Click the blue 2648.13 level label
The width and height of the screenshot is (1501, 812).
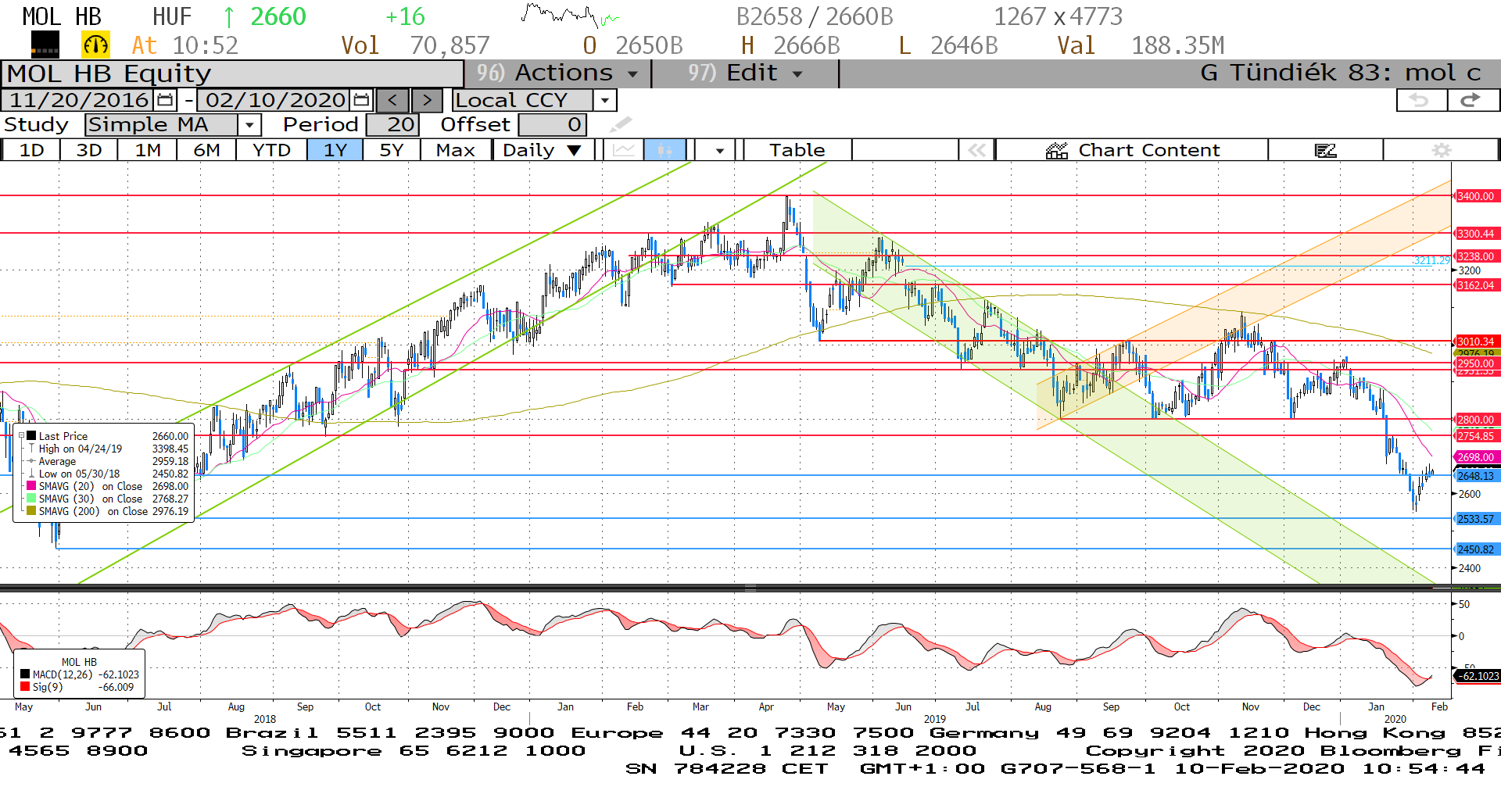pos(1476,476)
